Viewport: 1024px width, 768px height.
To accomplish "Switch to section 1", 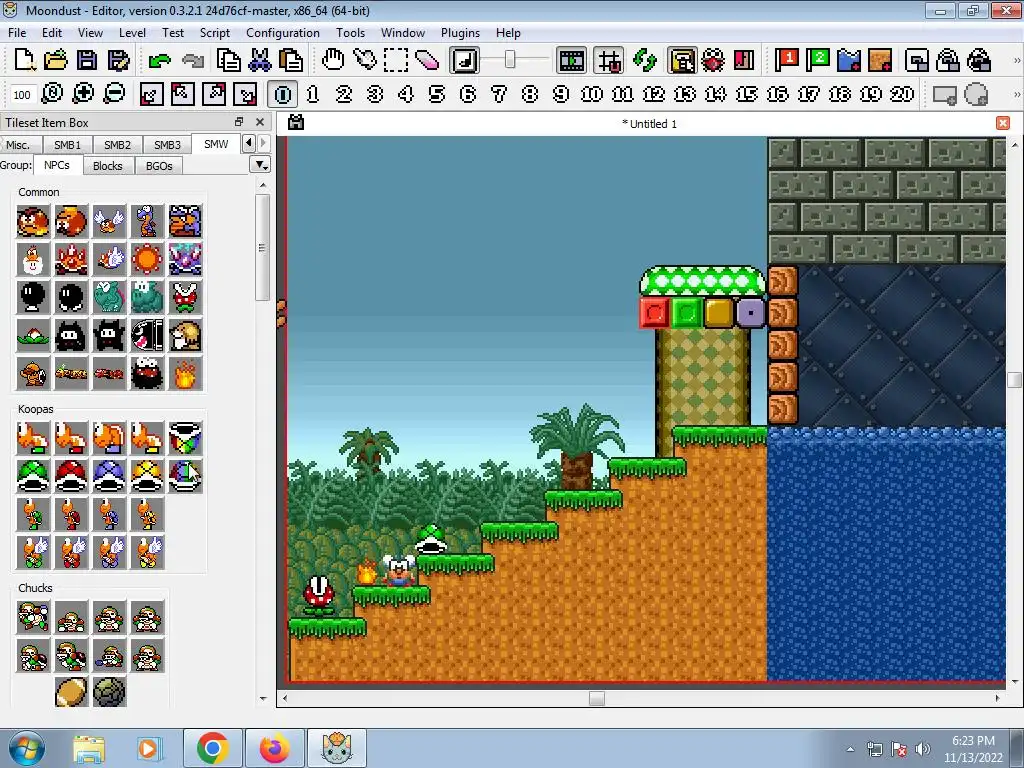I will click(312, 94).
